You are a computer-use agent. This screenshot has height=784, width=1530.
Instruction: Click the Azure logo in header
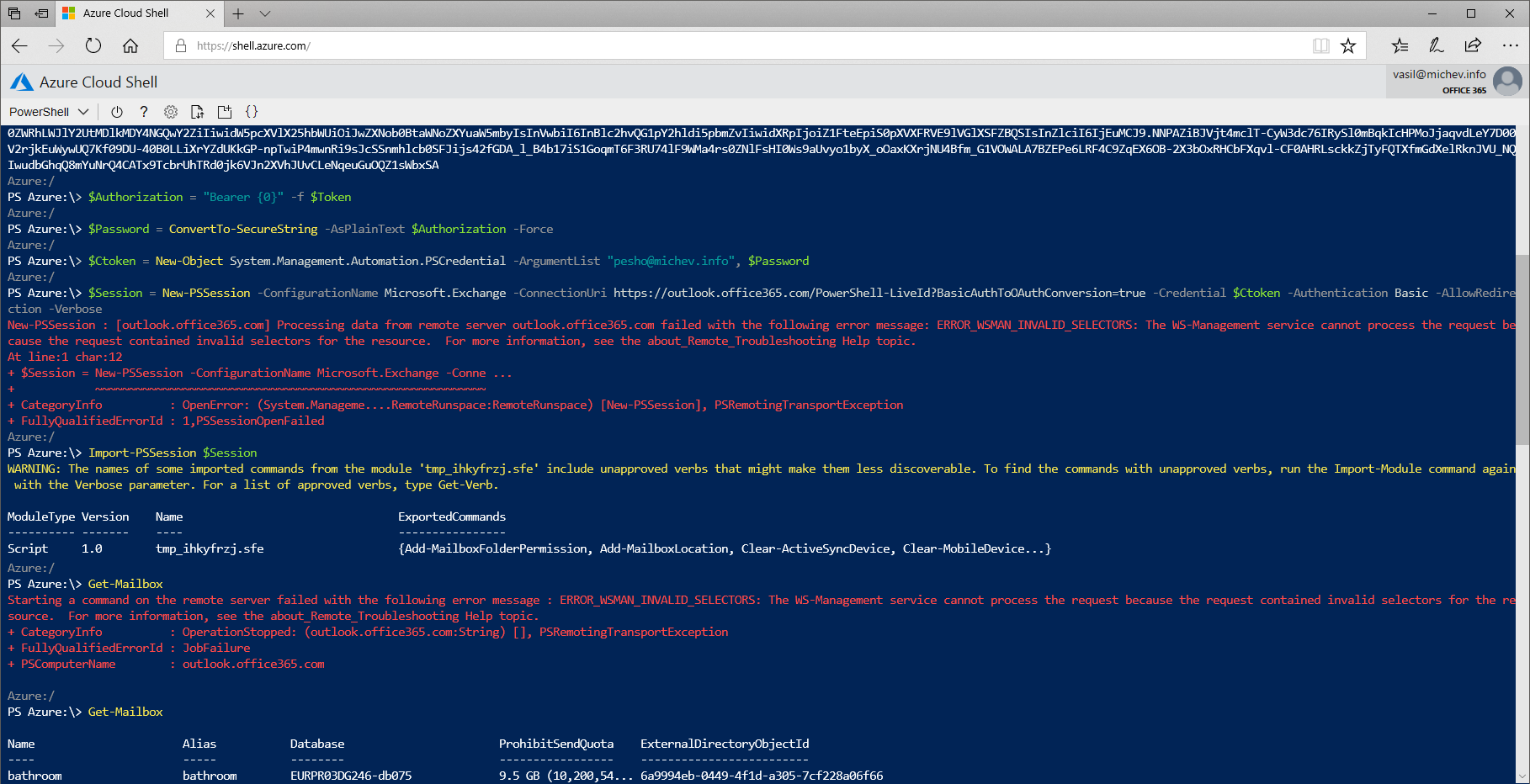pos(22,82)
